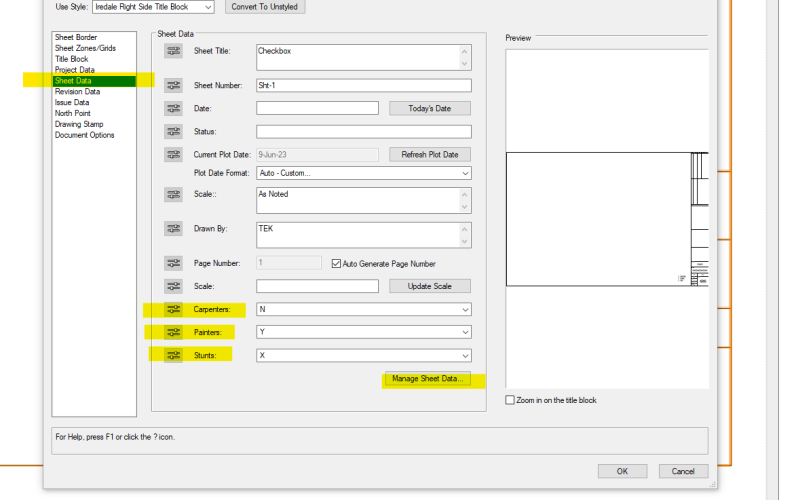Click the settings icon beside Date field
This screenshot has width=796, height=500.
[174, 108]
